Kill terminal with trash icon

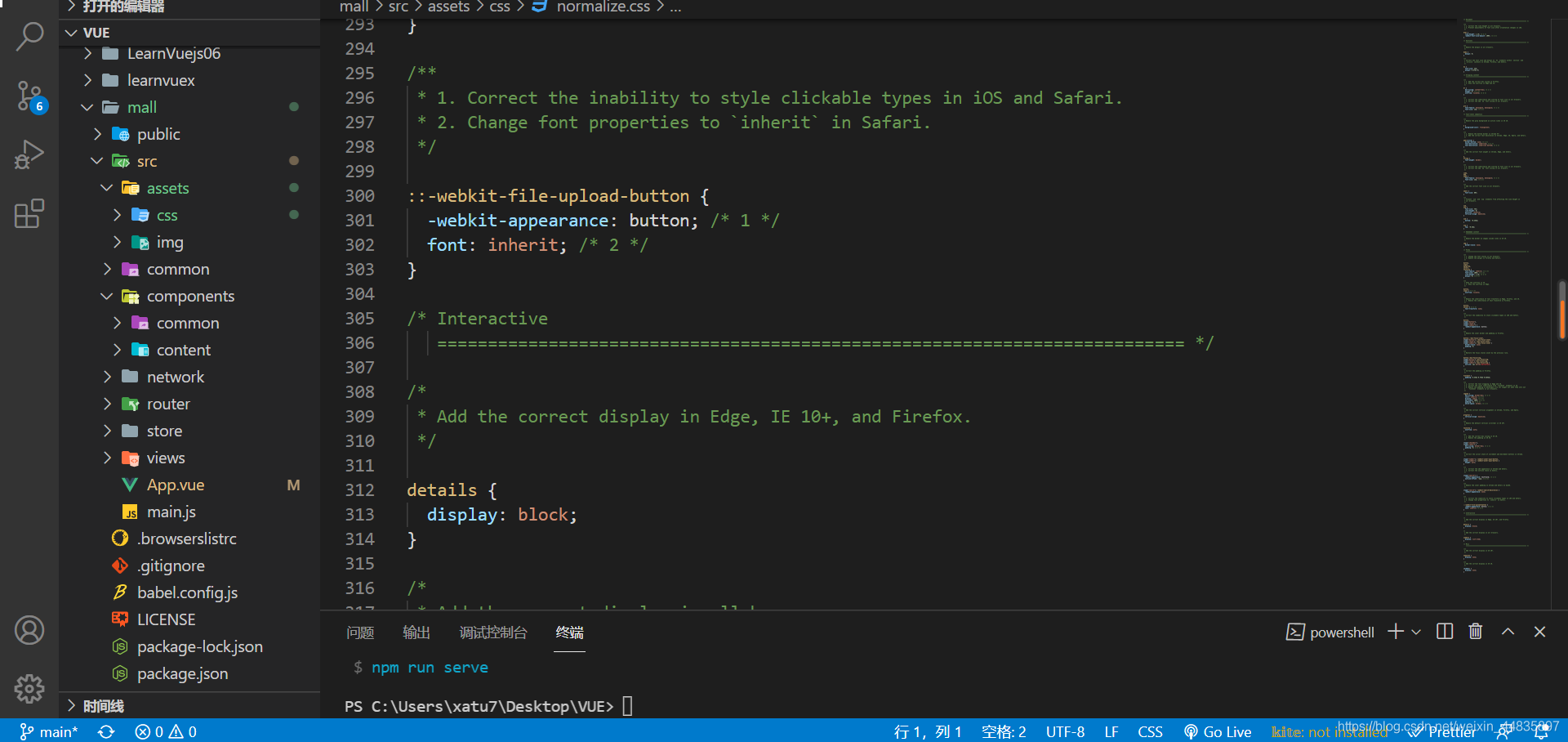(1476, 632)
